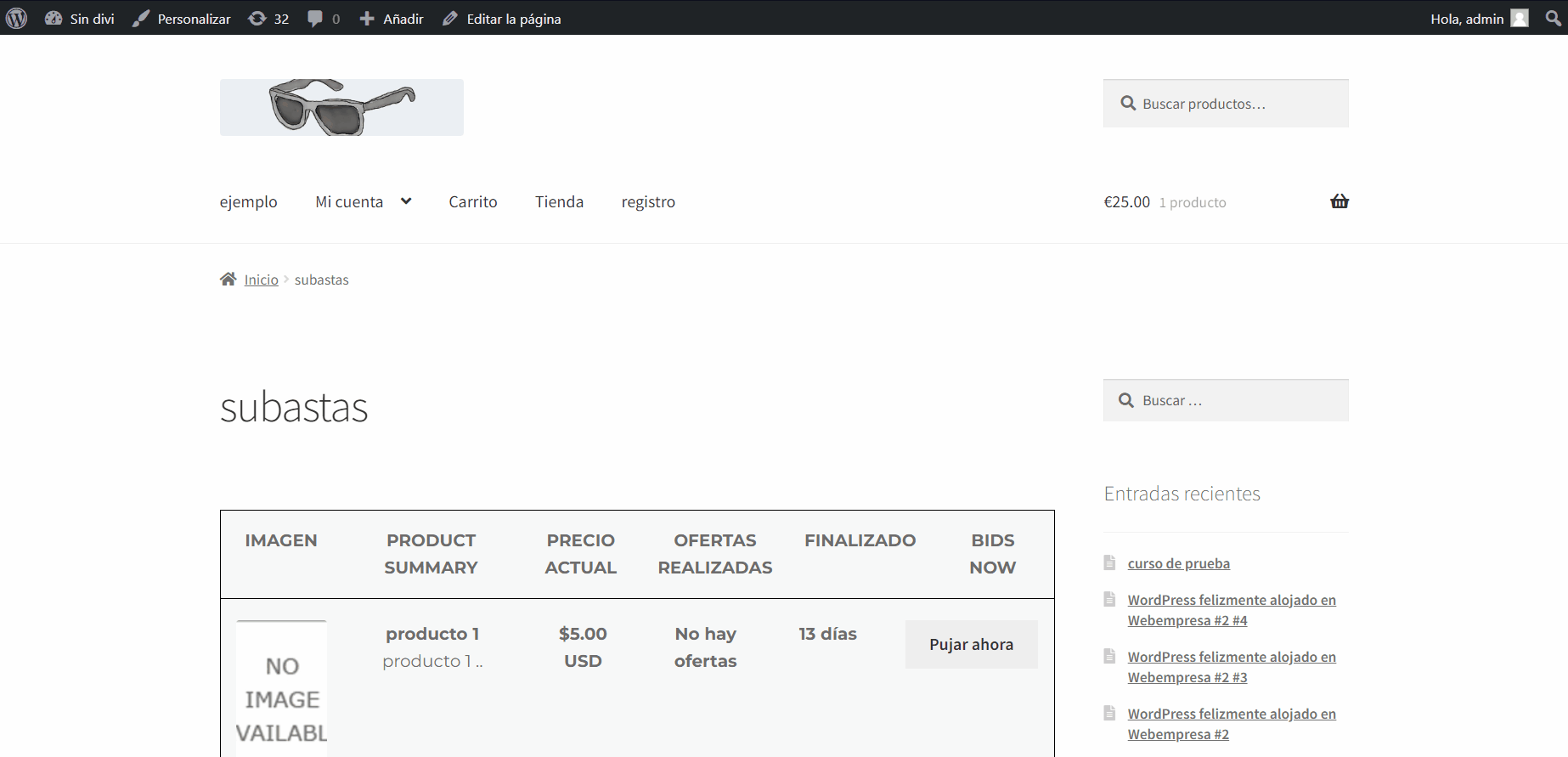Go to the Tienda menu item
Image resolution: width=1568 pixels, height=757 pixels.
559,201
